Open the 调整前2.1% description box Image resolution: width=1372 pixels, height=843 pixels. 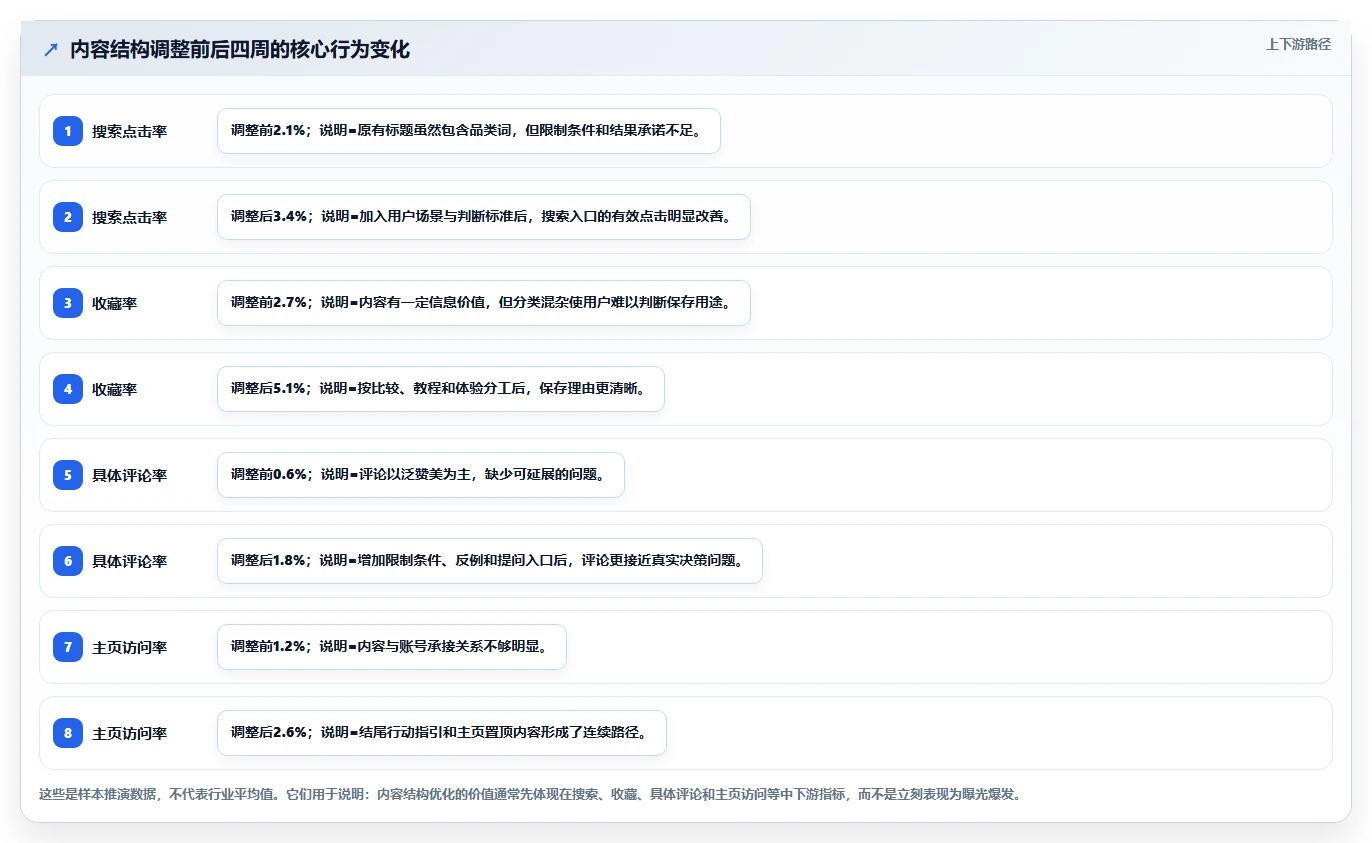click(x=469, y=131)
